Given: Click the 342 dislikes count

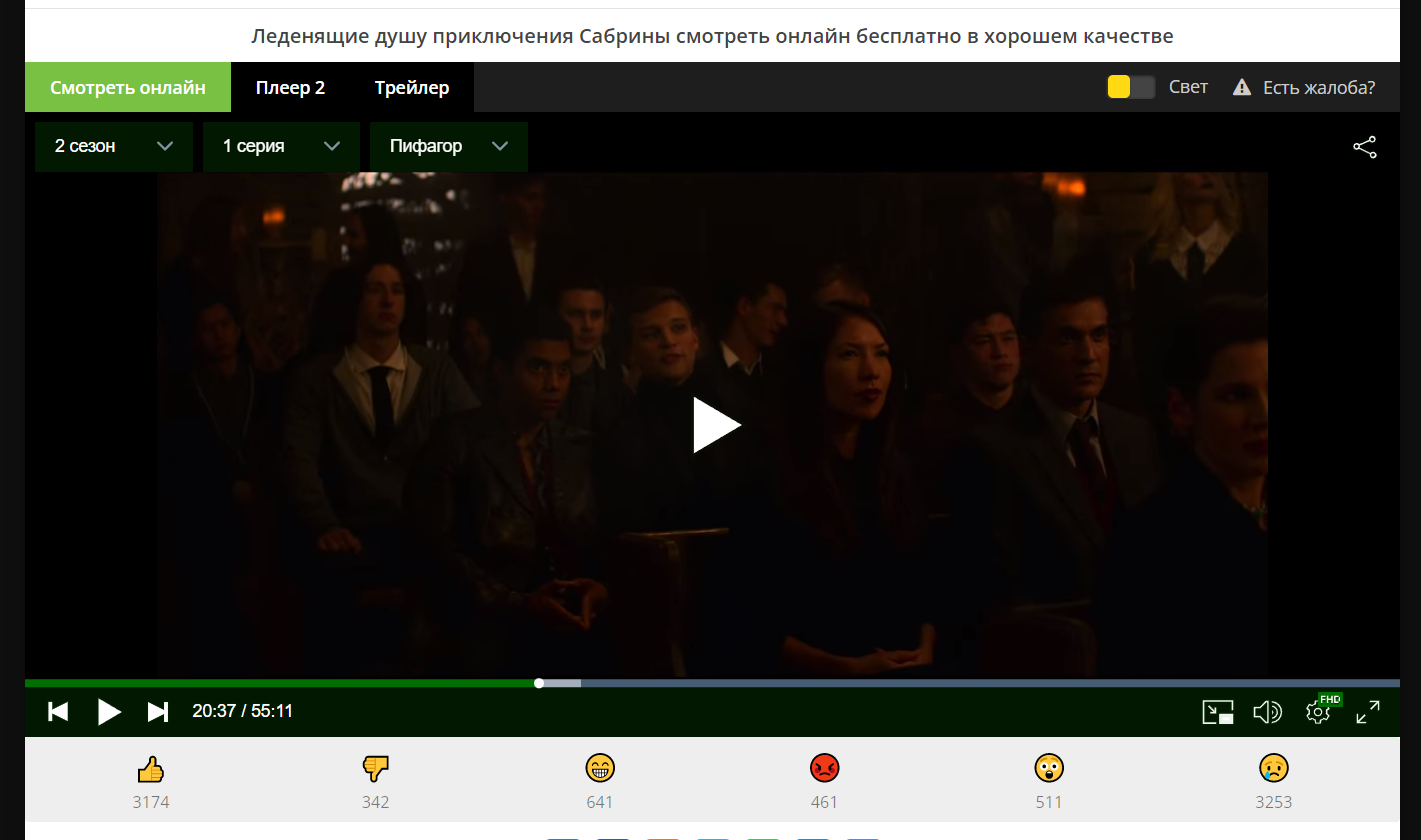Looking at the screenshot, I should click(375, 802).
